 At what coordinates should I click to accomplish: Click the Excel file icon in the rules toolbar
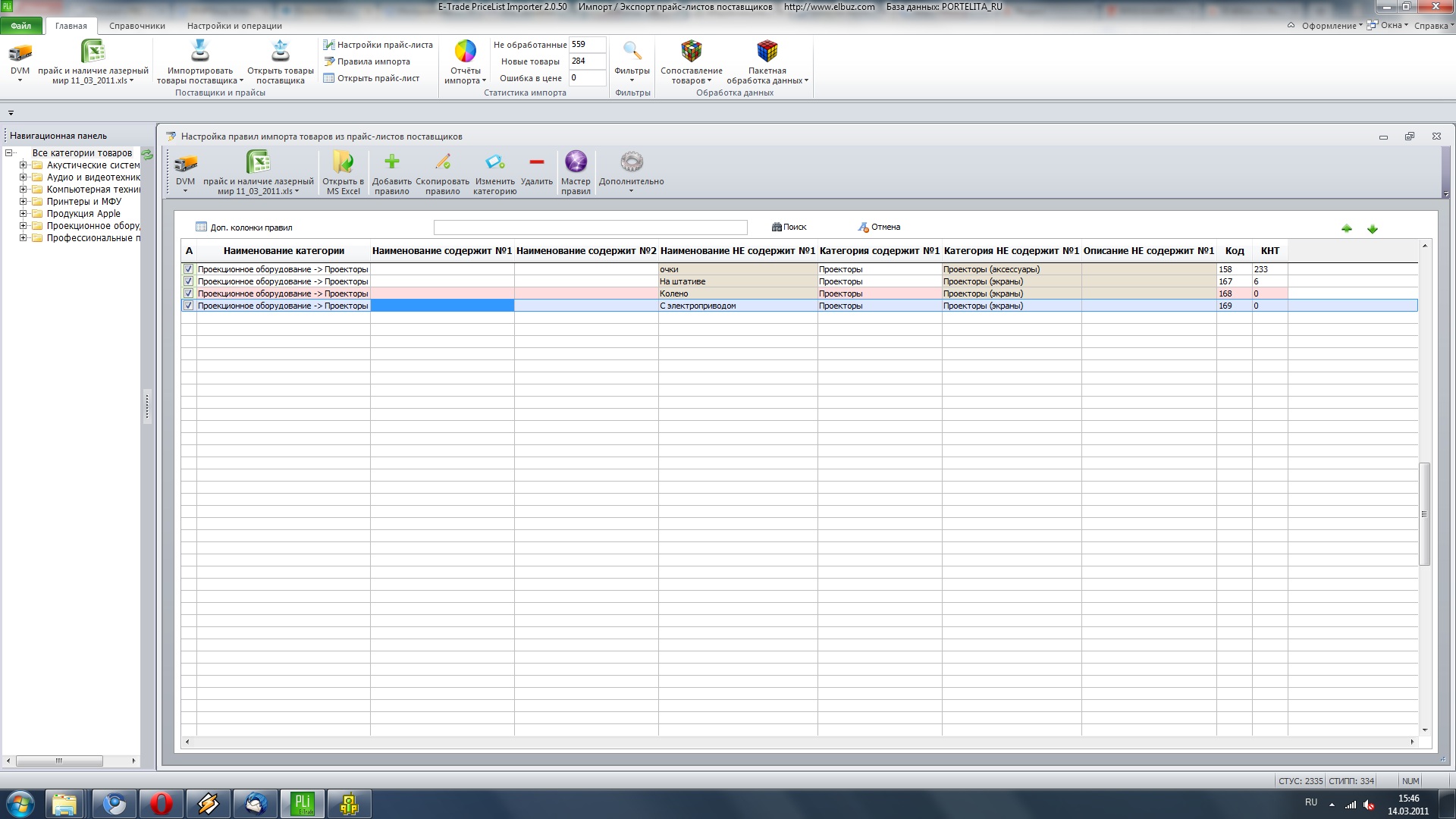tap(259, 162)
